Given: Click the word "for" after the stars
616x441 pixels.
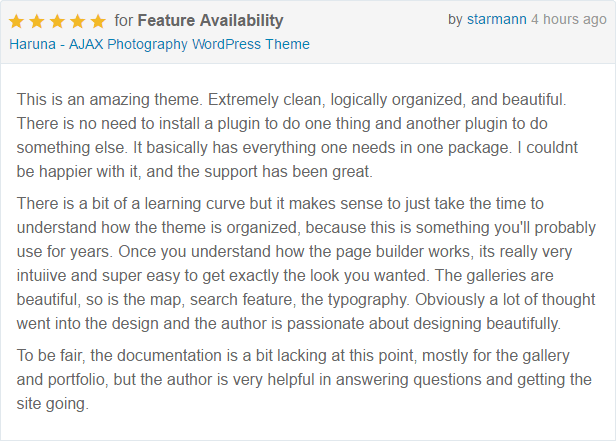Looking at the screenshot, I should coord(124,21).
